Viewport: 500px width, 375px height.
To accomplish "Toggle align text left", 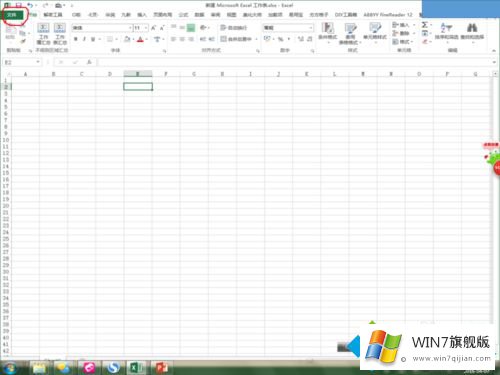I will [x=173, y=39].
